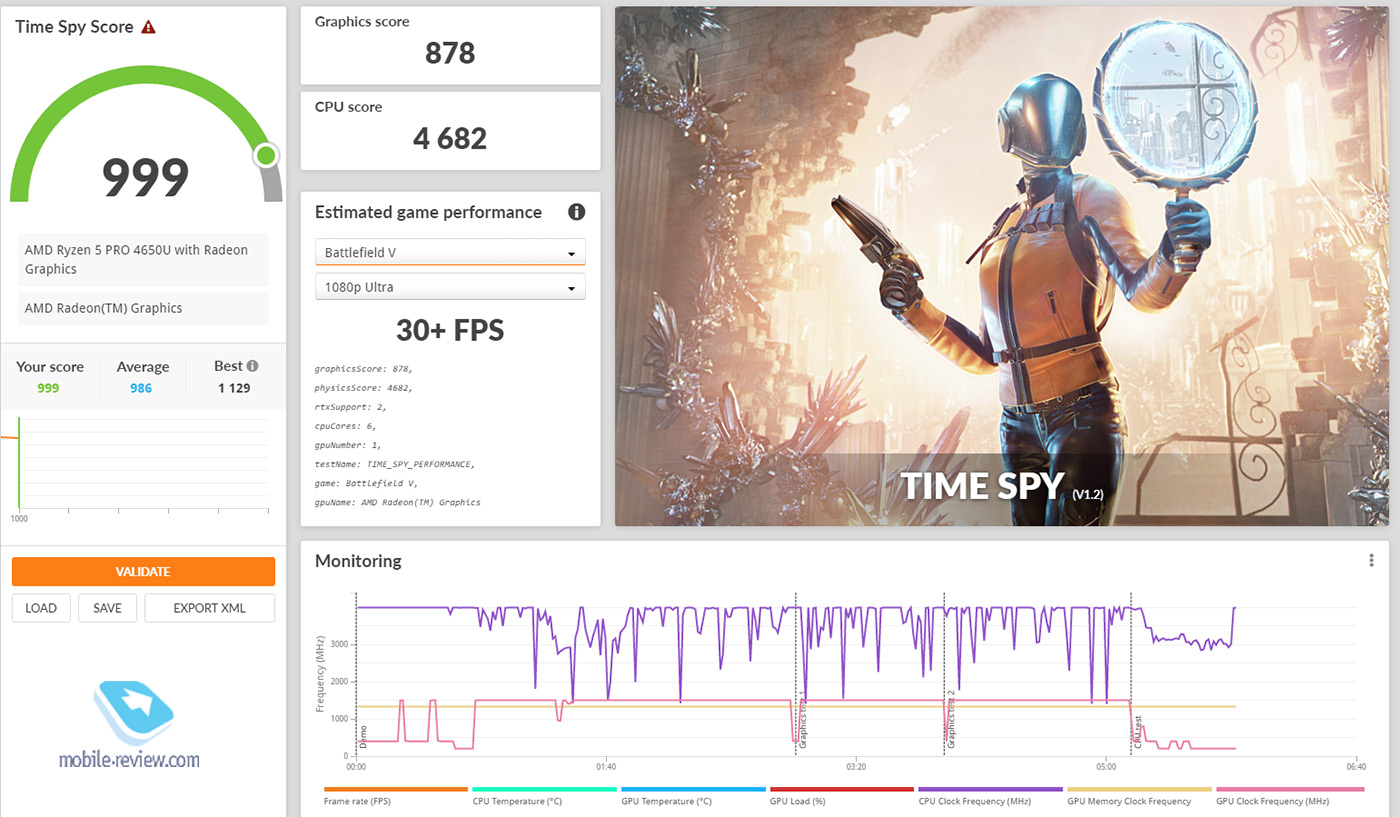The image size is (1400, 817).
Task: Click the red warning triangle beside Time Spy Score
Action: click(x=148, y=27)
